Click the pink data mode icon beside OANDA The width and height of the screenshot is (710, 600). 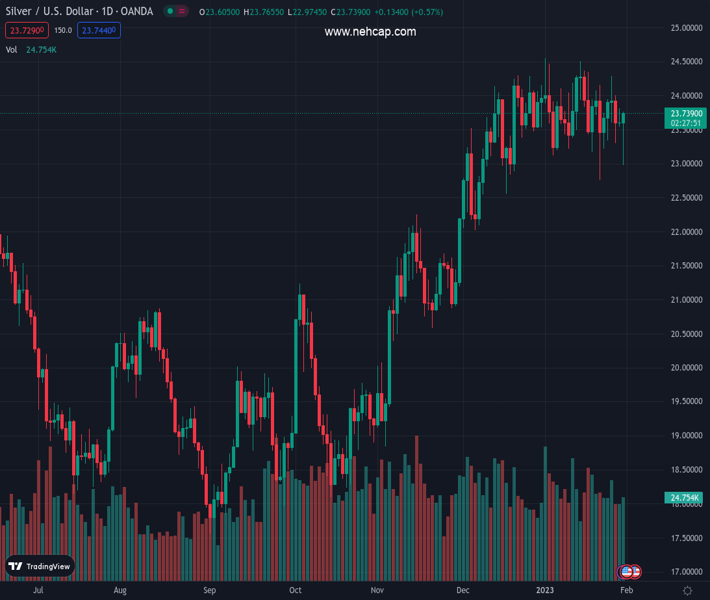coord(183,12)
